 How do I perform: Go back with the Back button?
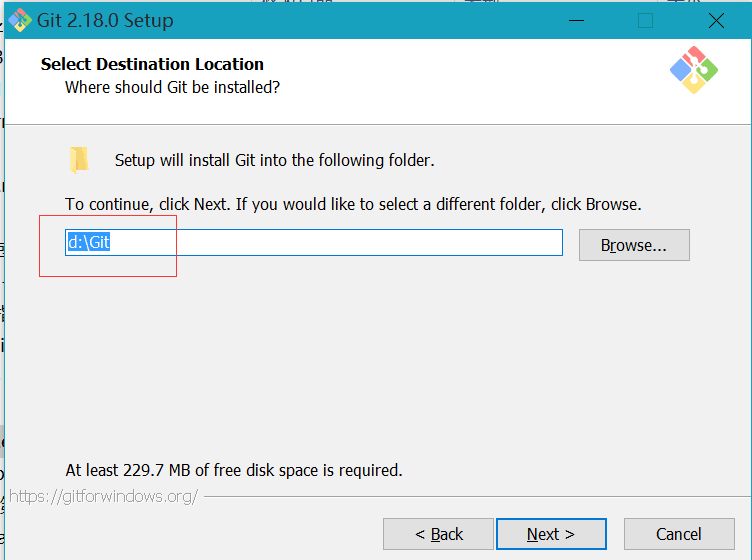point(438,534)
